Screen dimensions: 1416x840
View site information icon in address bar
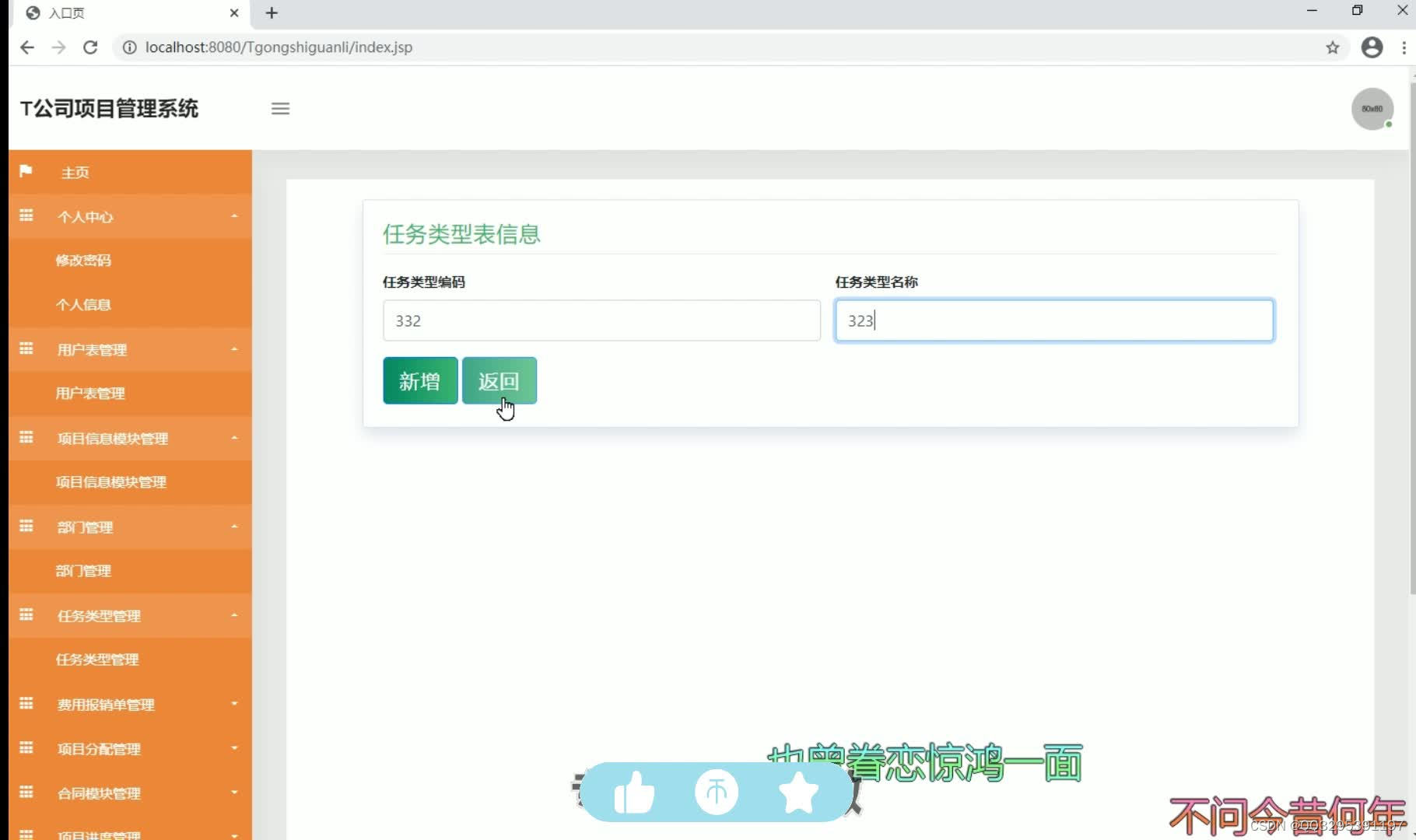tap(130, 47)
